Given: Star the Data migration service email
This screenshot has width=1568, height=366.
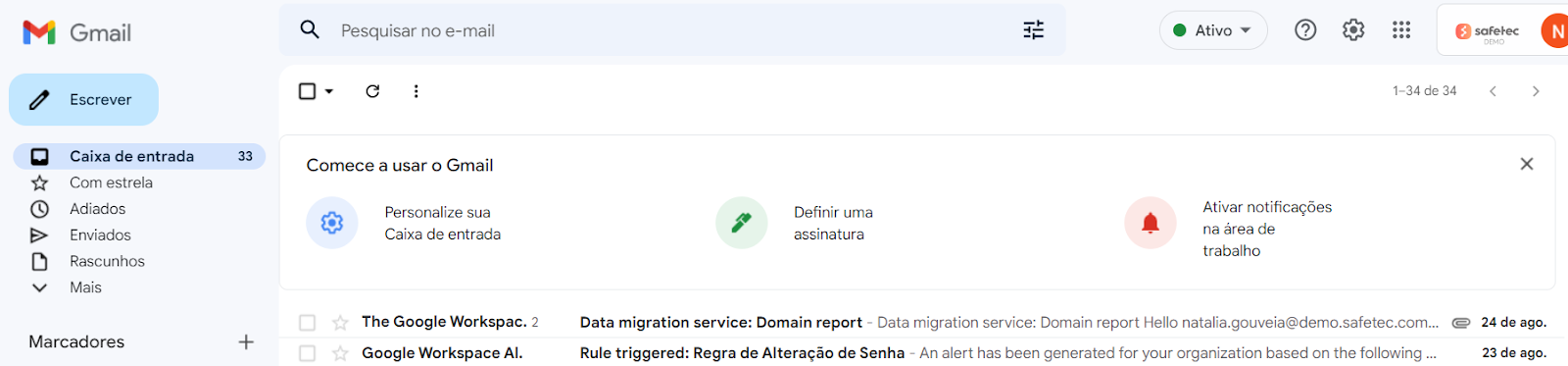Looking at the screenshot, I should point(340,322).
